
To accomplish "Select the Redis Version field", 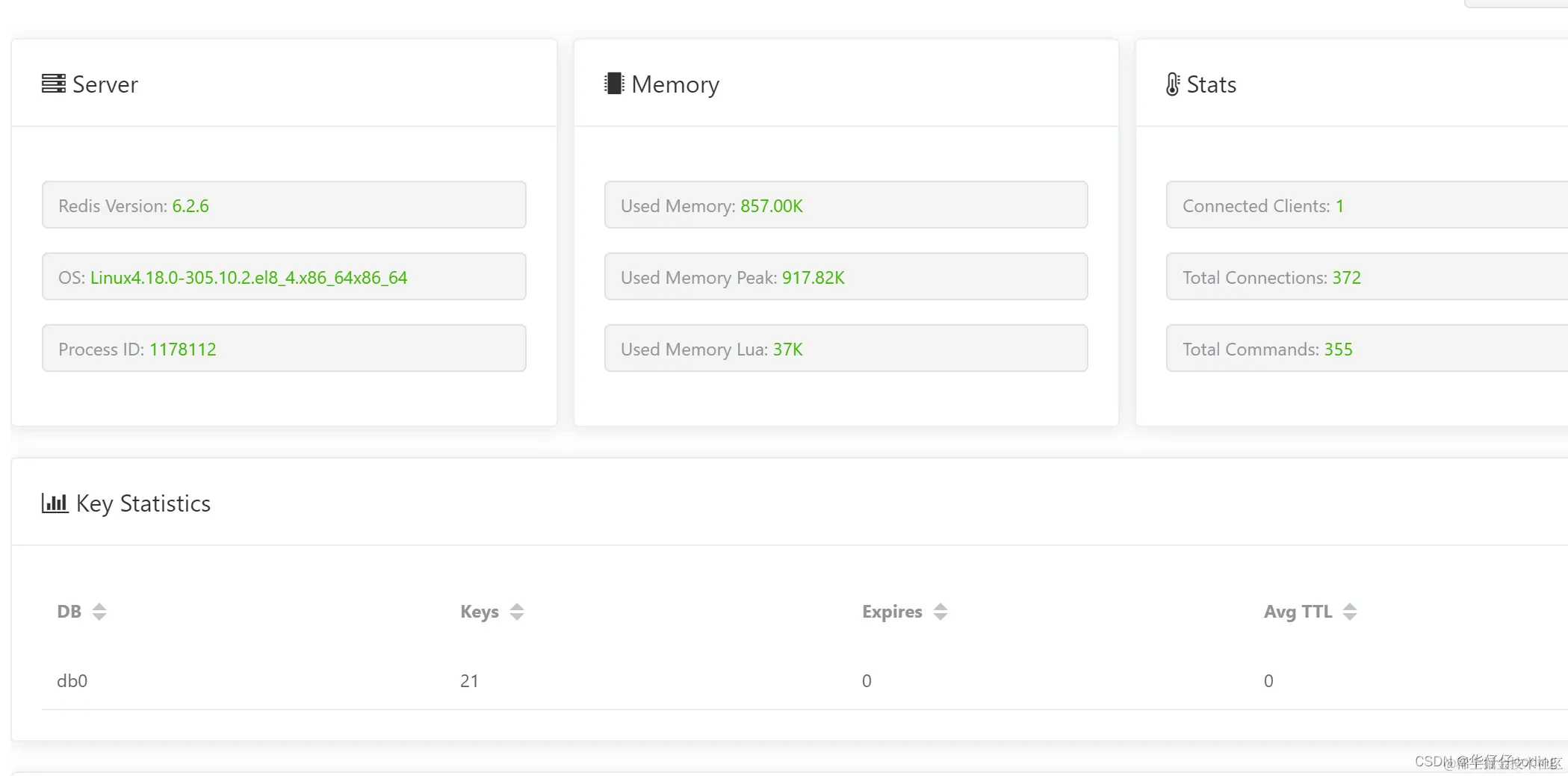I will (284, 205).
